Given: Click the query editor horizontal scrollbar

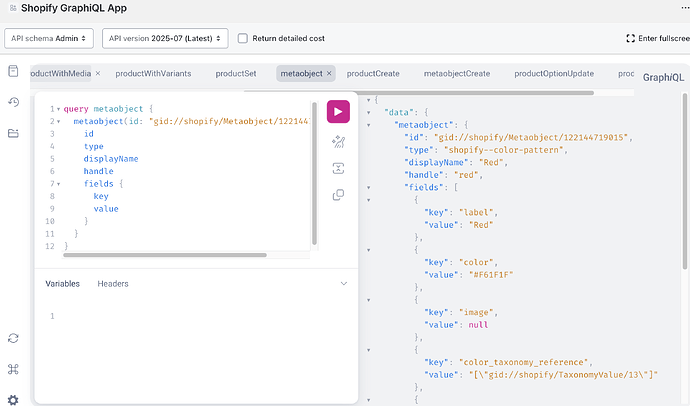Looking at the screenshot, I should pos(165,255).
